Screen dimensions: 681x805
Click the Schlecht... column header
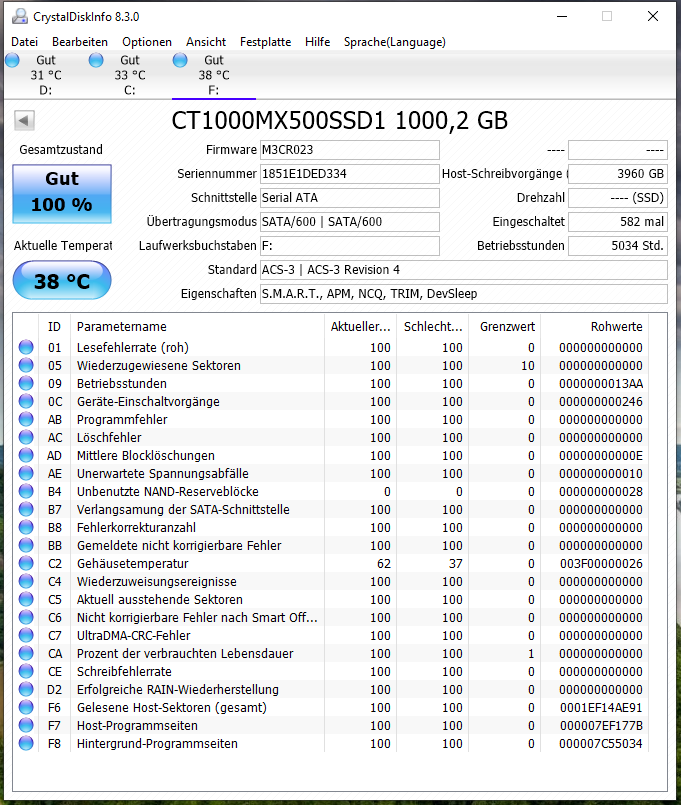click(x=432, y=327)
